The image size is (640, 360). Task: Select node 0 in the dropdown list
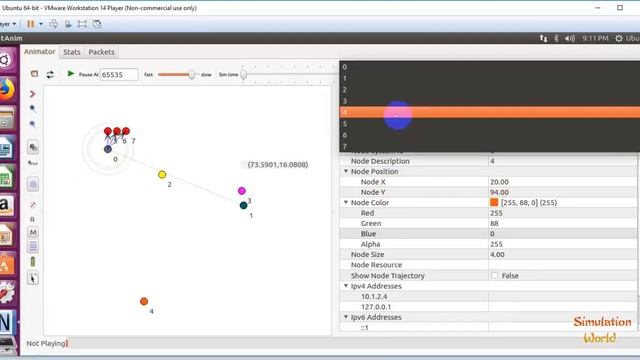coord(489,67)
